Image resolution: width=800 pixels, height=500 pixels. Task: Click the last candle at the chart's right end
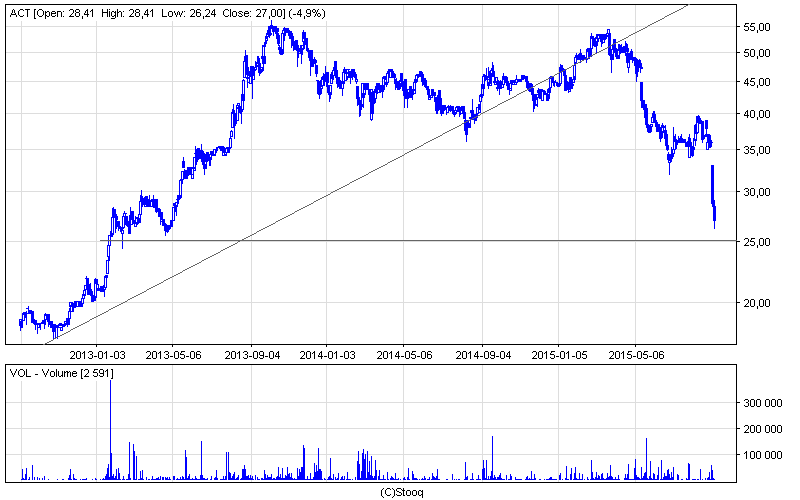click(714, 215)
